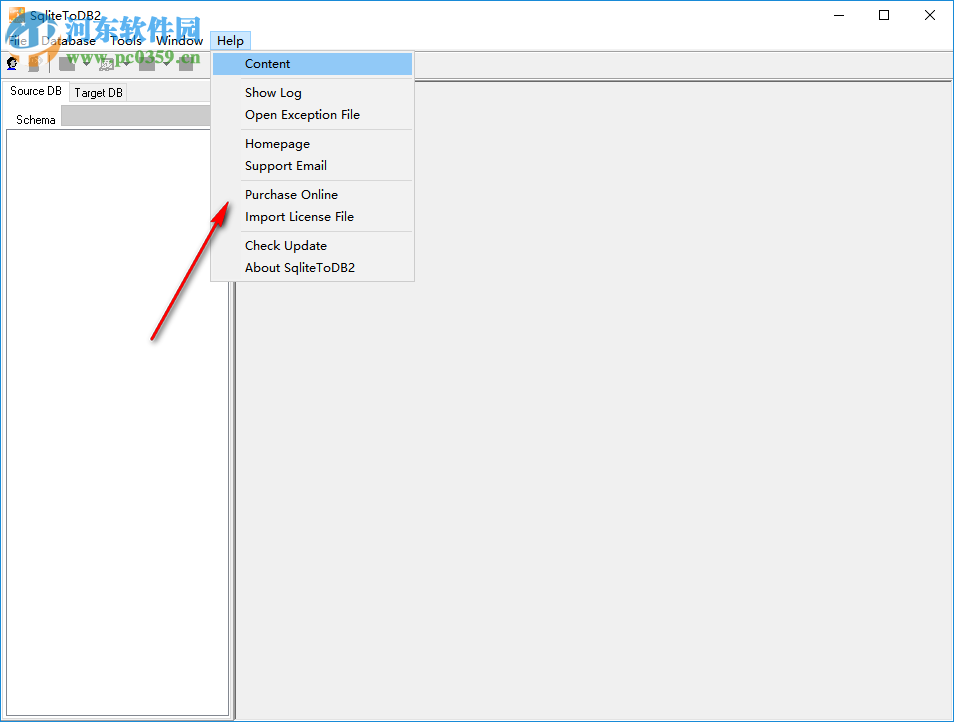Open the Schema combo box
This screenshot has height=722, width=954.
(136, 116)
